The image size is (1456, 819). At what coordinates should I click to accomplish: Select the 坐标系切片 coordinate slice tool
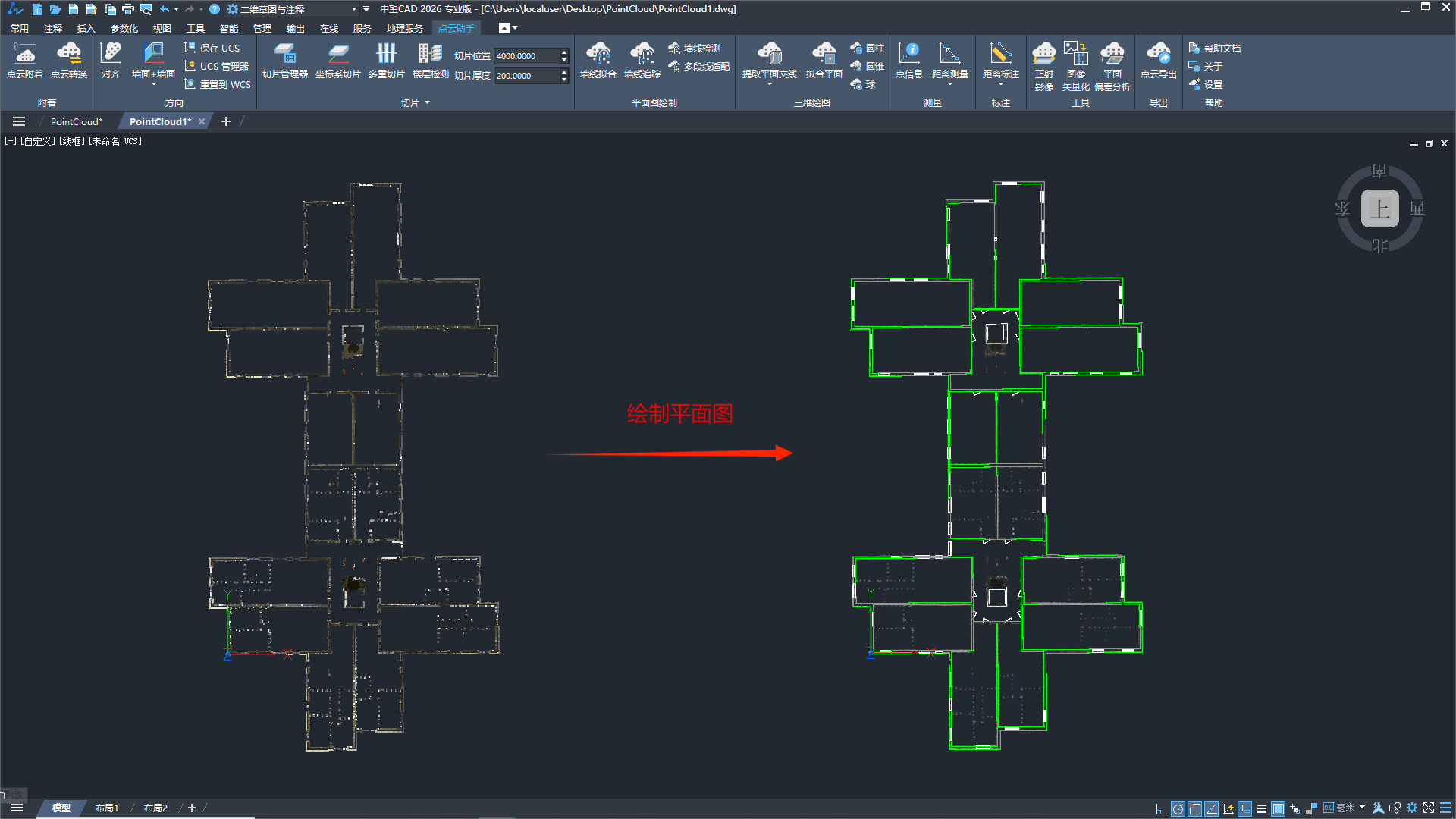point(338,61)
